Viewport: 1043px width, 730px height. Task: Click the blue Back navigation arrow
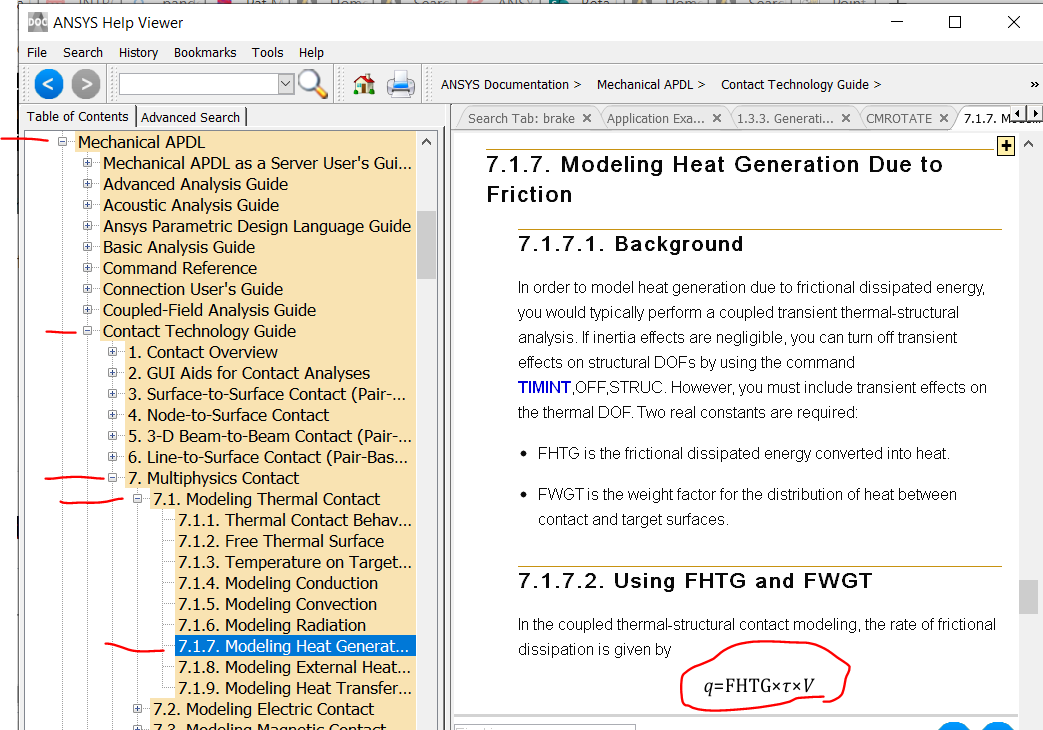50,84
